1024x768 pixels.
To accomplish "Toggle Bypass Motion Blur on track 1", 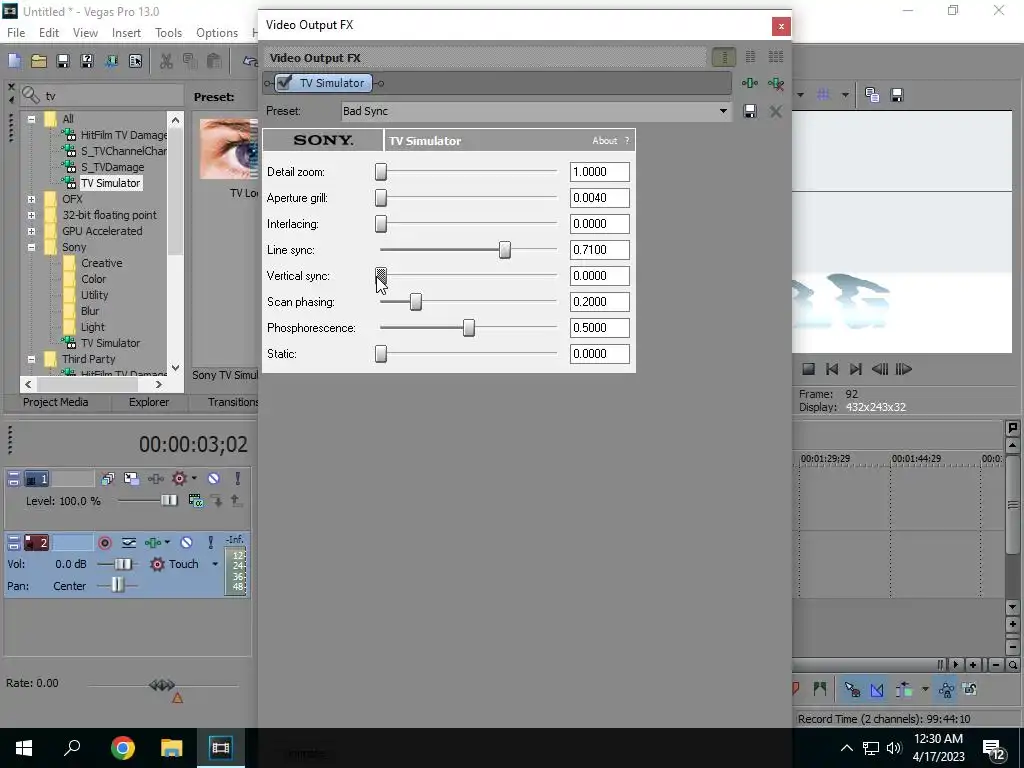I will click(x=107, y=479).
